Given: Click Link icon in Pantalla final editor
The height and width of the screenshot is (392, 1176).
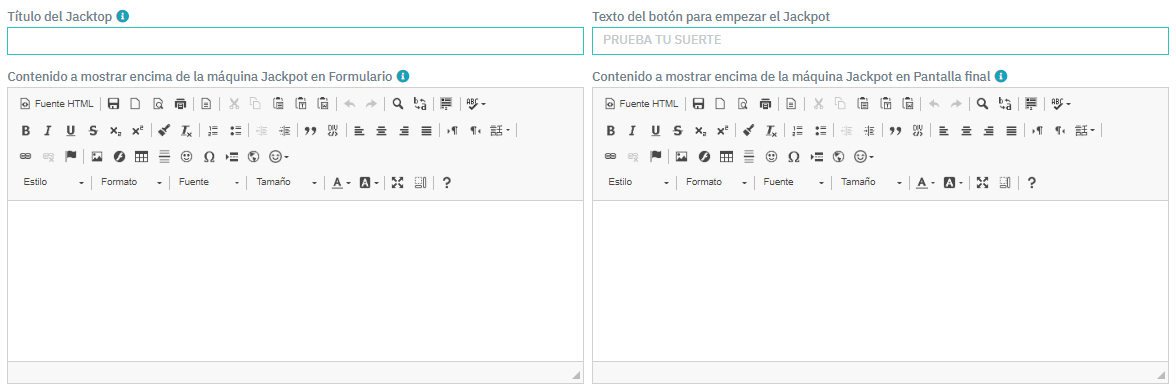Looking at the screenshot, I should pyautogui.click(x=610, y=157).
